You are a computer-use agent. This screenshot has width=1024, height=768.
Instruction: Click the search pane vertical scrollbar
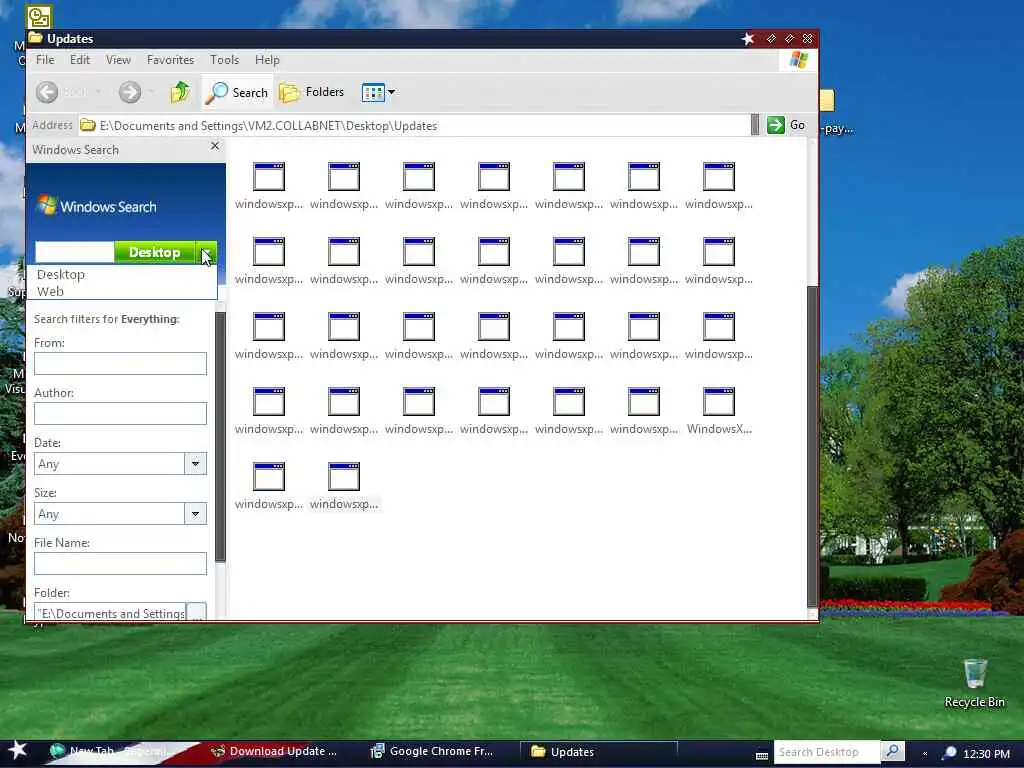tap(220, 436)
